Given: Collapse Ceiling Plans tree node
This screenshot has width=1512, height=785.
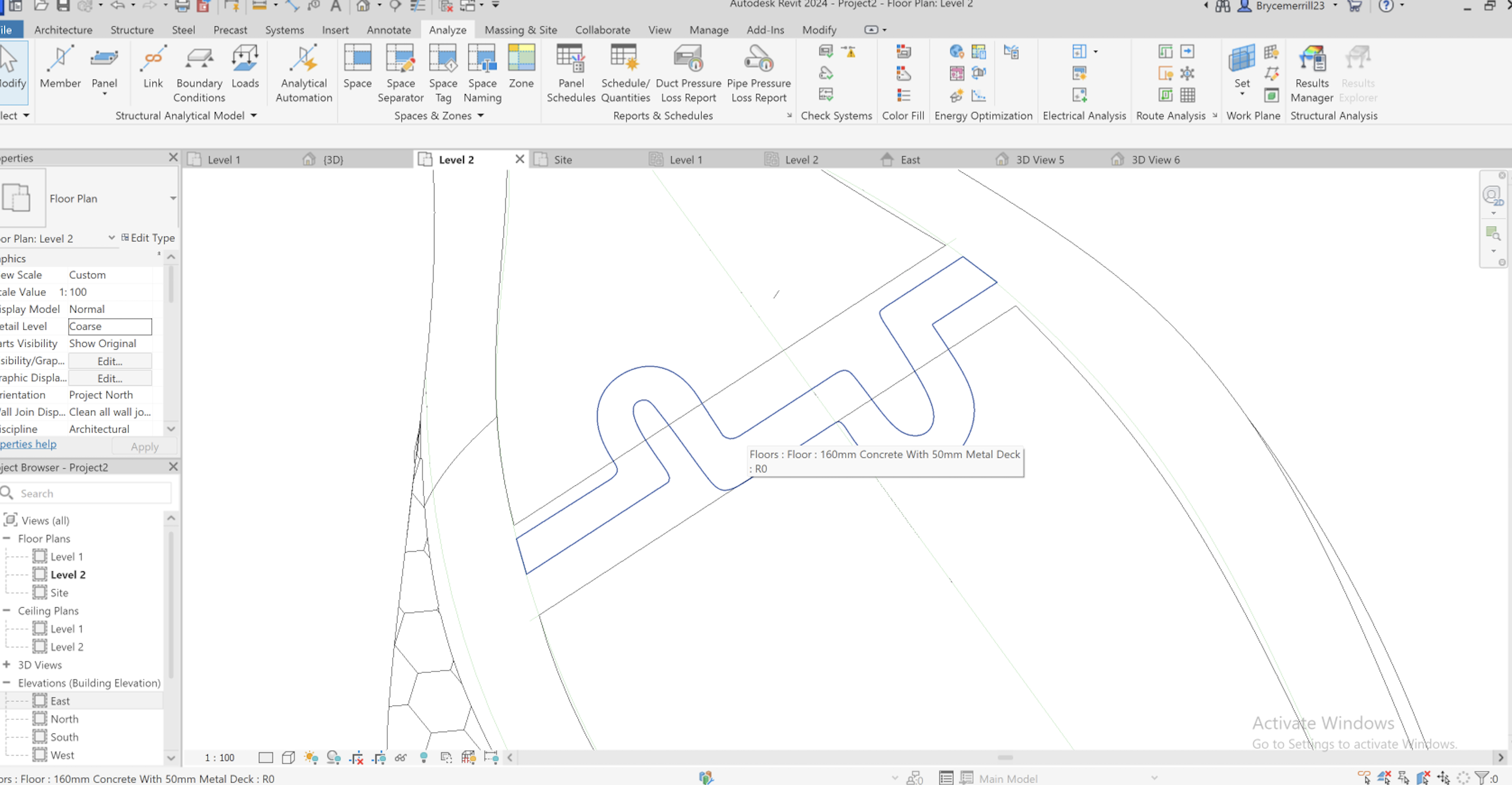Looking at the screenshot, I should tap(7, 610).
